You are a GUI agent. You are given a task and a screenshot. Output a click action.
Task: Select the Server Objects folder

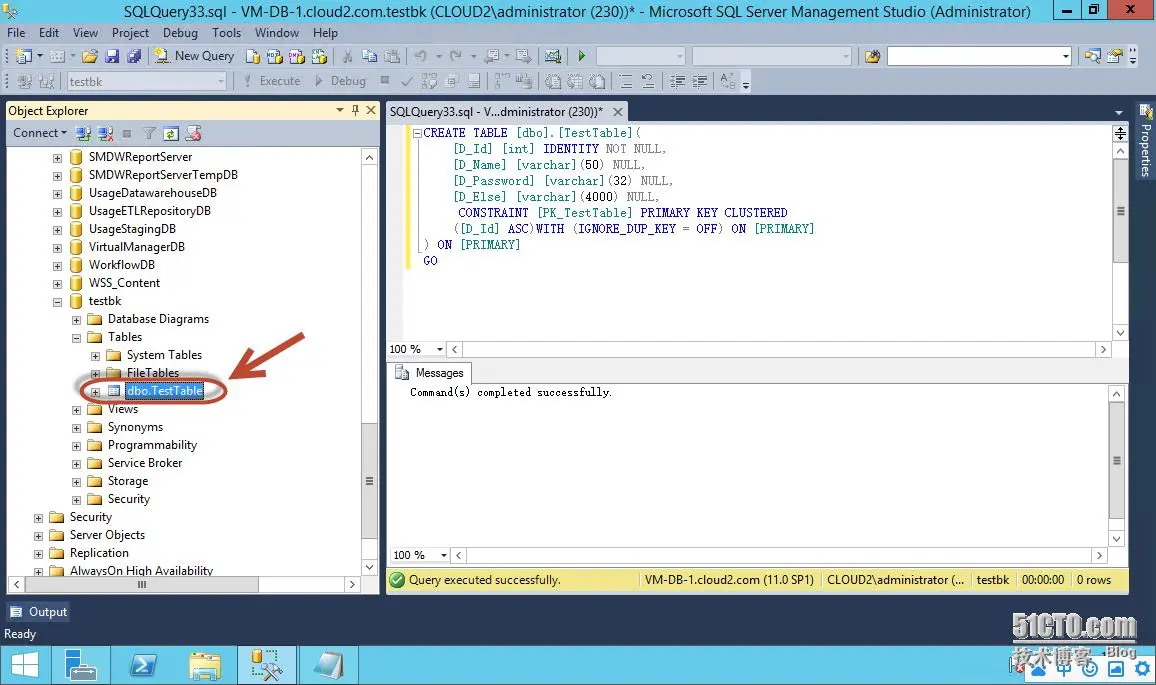(107, 535)
